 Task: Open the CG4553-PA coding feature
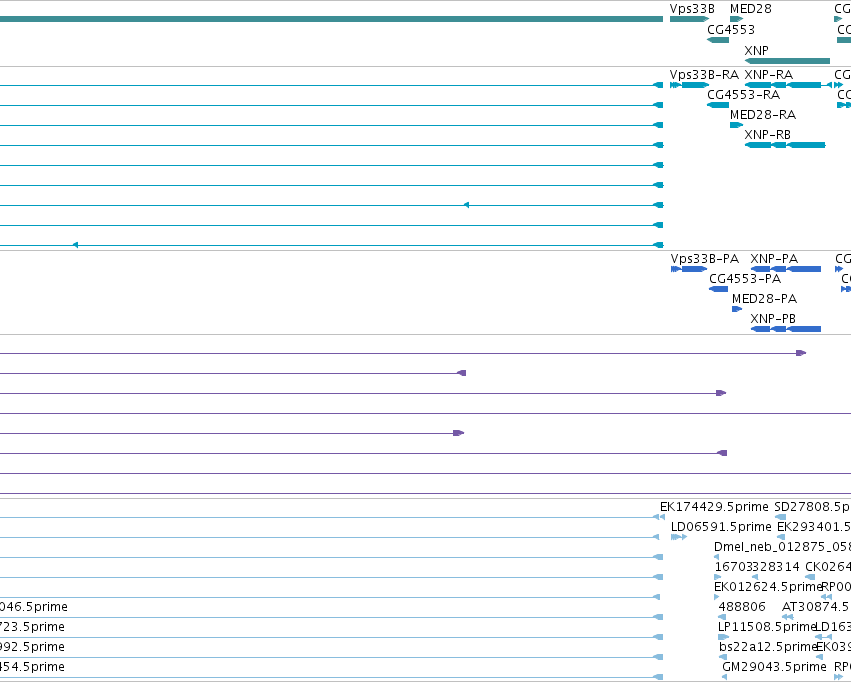pos(719,289)
